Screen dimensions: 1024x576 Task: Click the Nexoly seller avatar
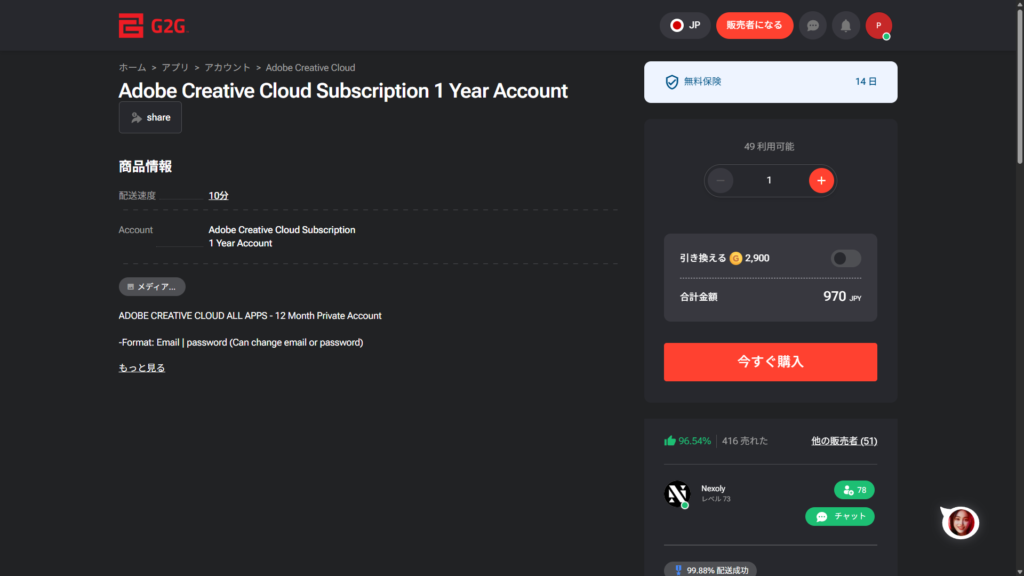tap(678, 494)
